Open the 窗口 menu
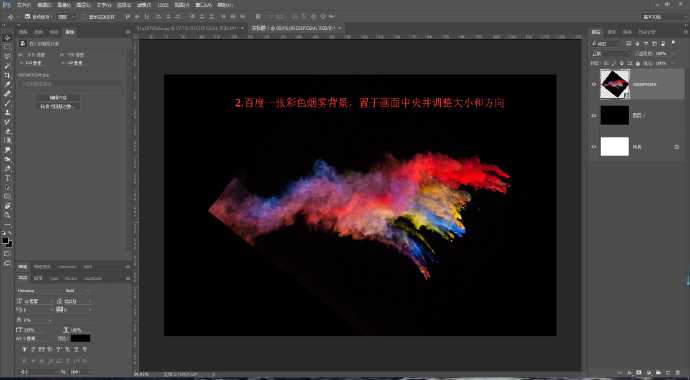This screenshot has height=380, width=690. coord(205,5)
